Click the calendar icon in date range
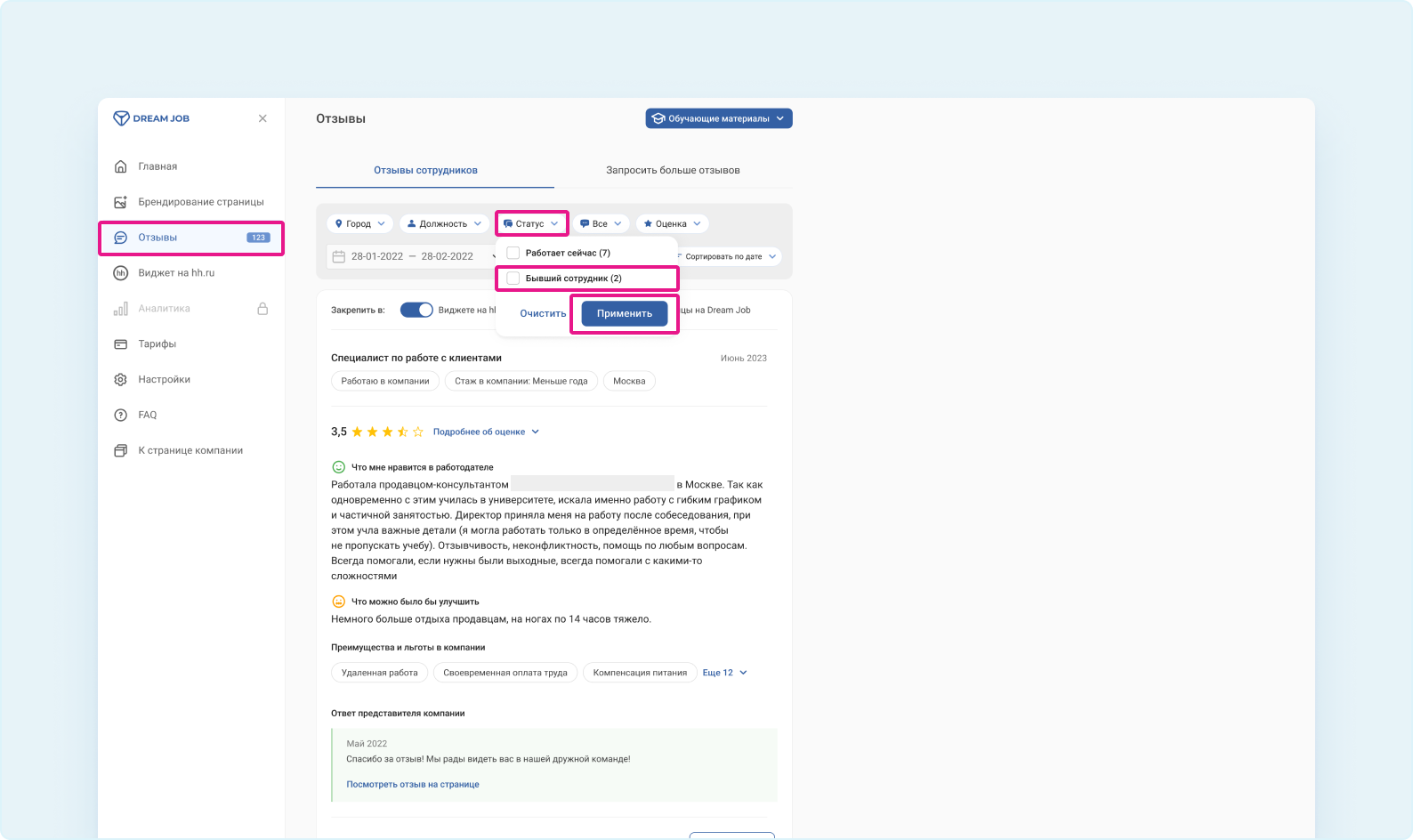This screenshot has width=1413, height=840. pos(339,256)
